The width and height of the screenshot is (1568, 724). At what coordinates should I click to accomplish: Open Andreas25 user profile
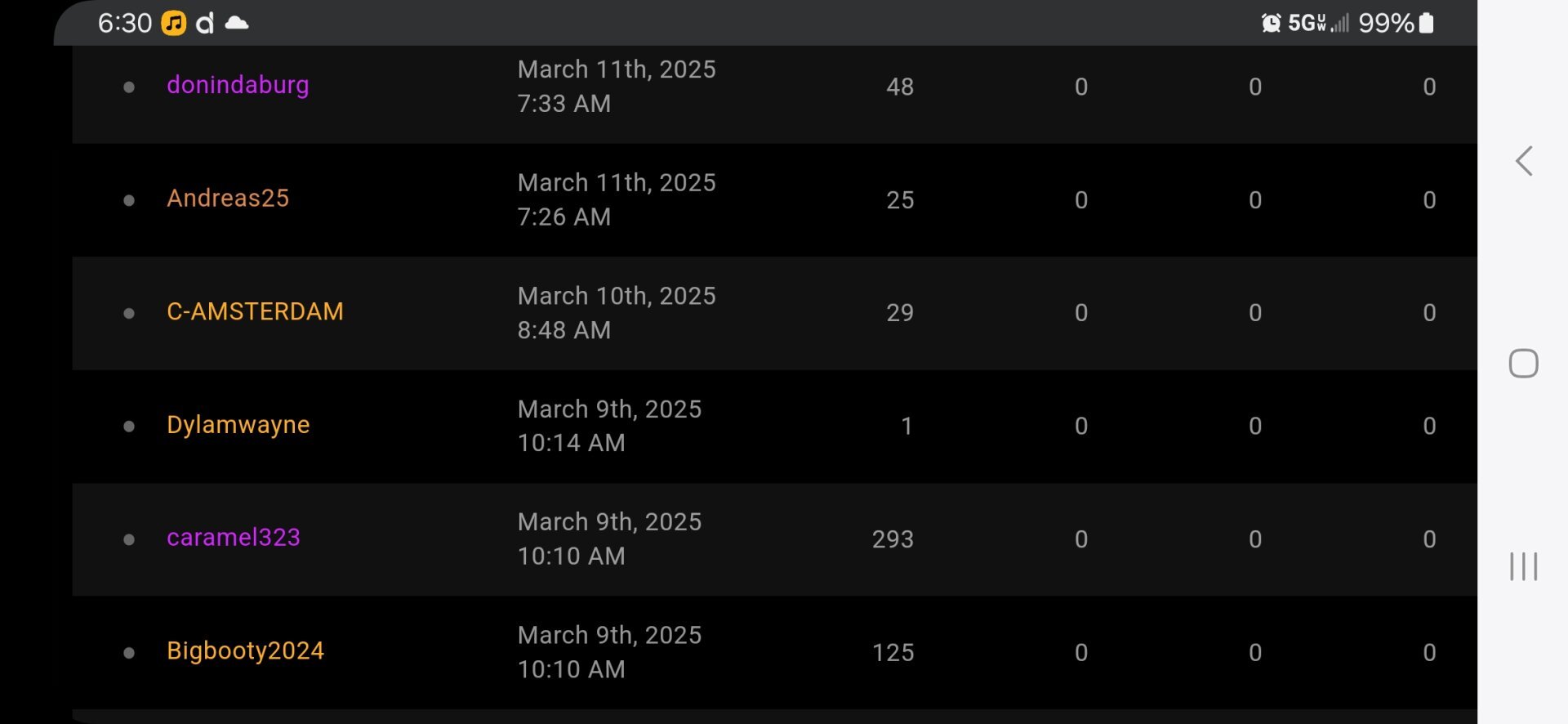point(228,199)
